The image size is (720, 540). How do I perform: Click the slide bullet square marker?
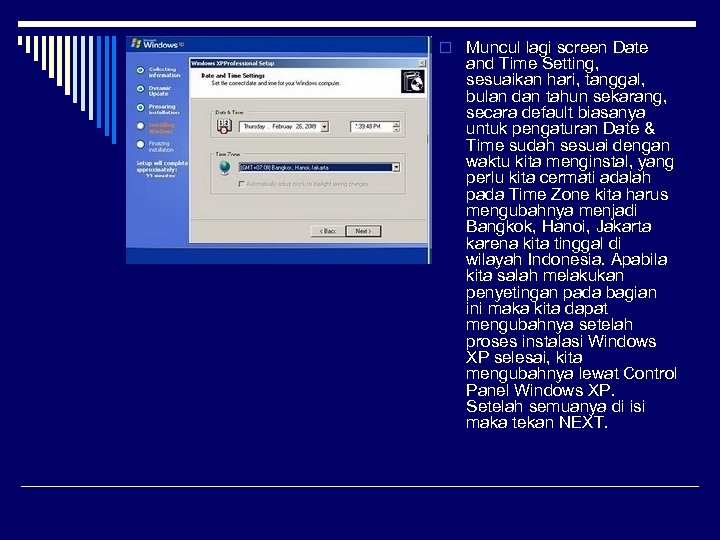pyautogui.click(x=445, y=48)
